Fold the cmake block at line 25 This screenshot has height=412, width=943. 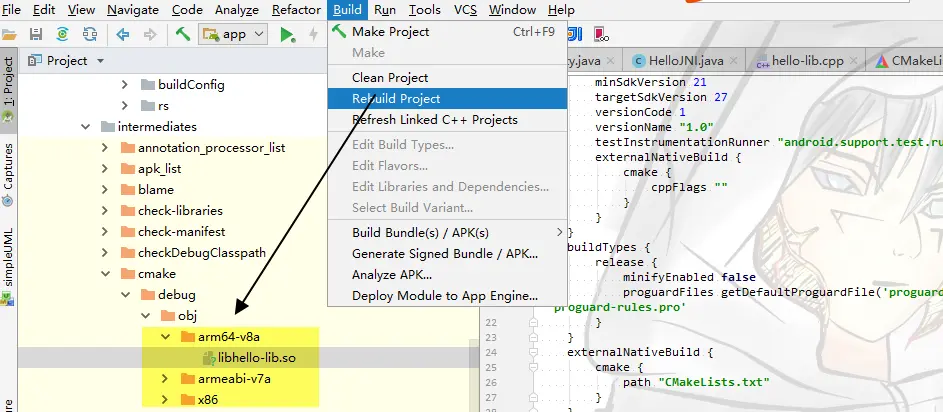533,367
